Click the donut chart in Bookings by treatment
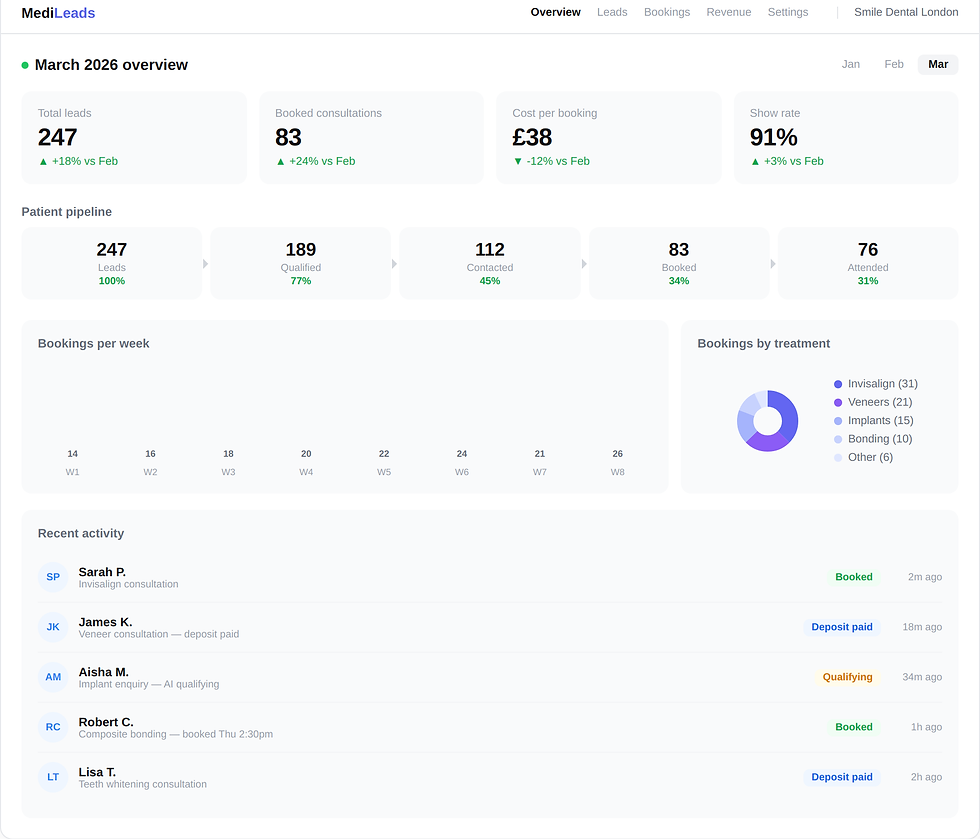The width and height of the screenshot is (980, 839). (768, 421)
